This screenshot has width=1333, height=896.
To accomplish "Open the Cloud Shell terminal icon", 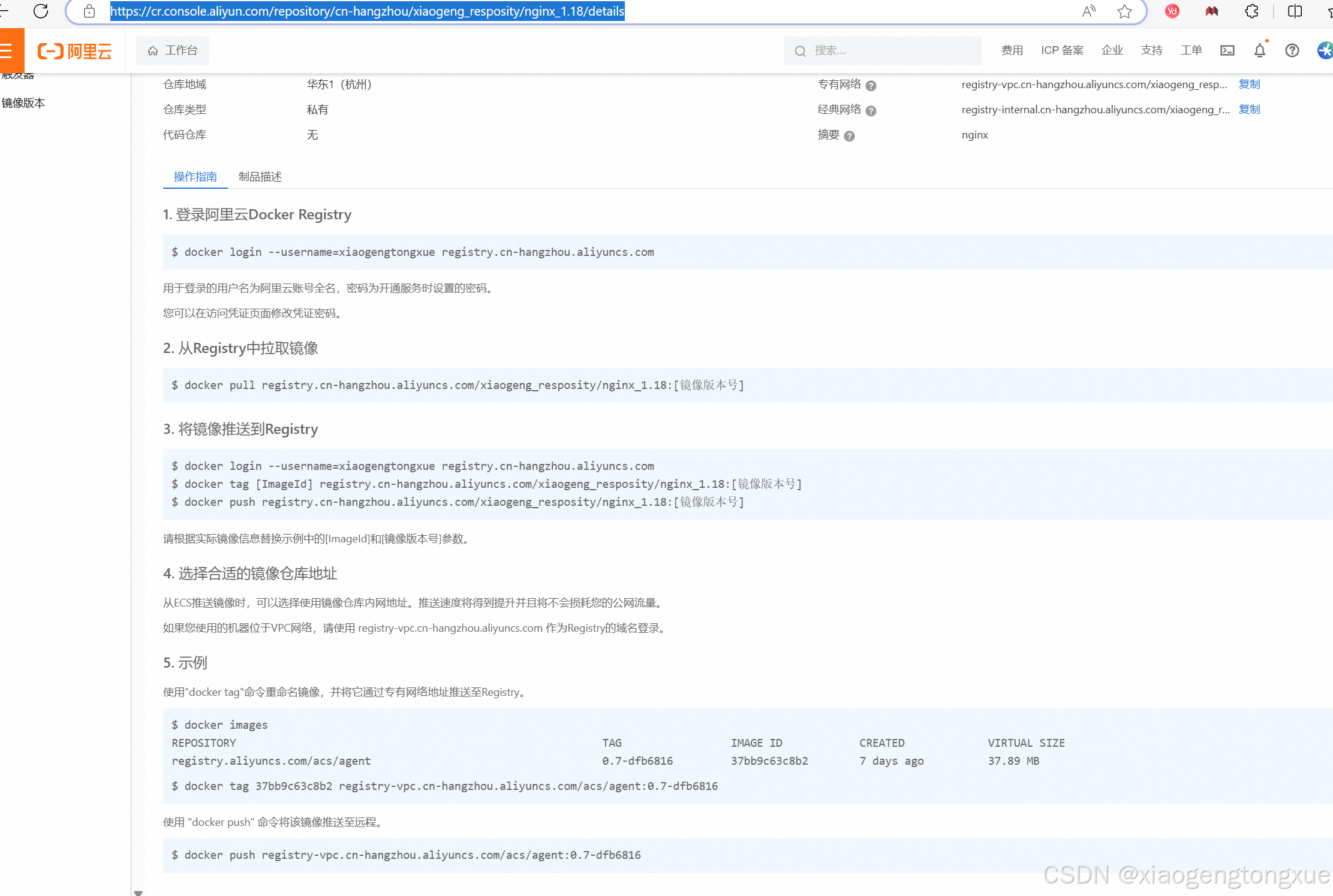I will (x=1227, y=51).
